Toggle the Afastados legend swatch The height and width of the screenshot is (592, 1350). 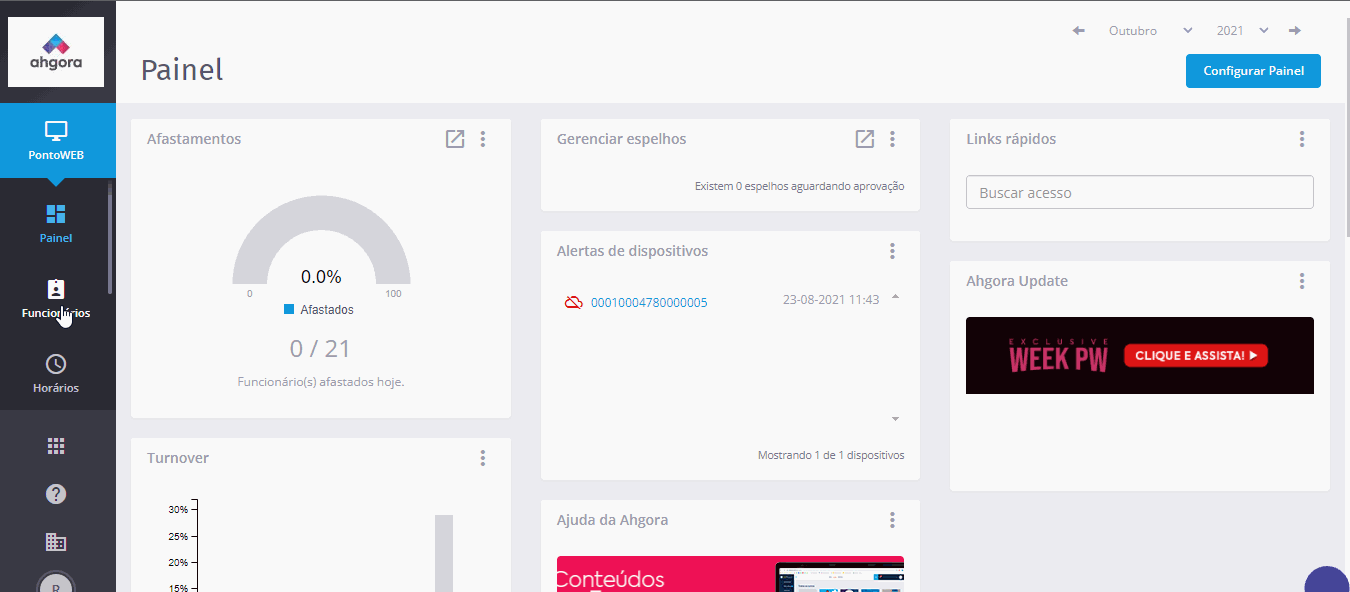289,310
